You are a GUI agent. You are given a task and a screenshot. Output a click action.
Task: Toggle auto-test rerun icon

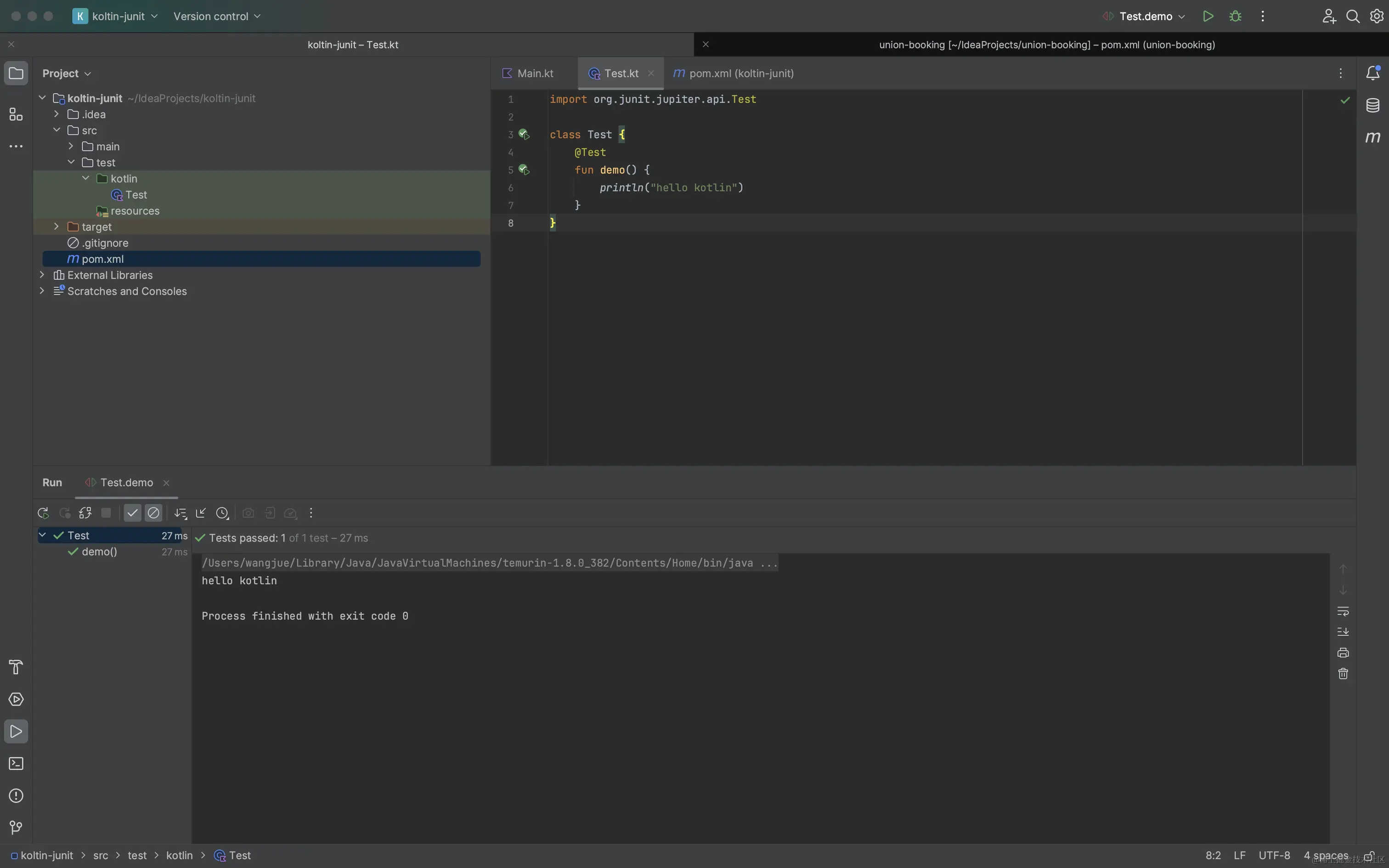[x=85, y=513]
